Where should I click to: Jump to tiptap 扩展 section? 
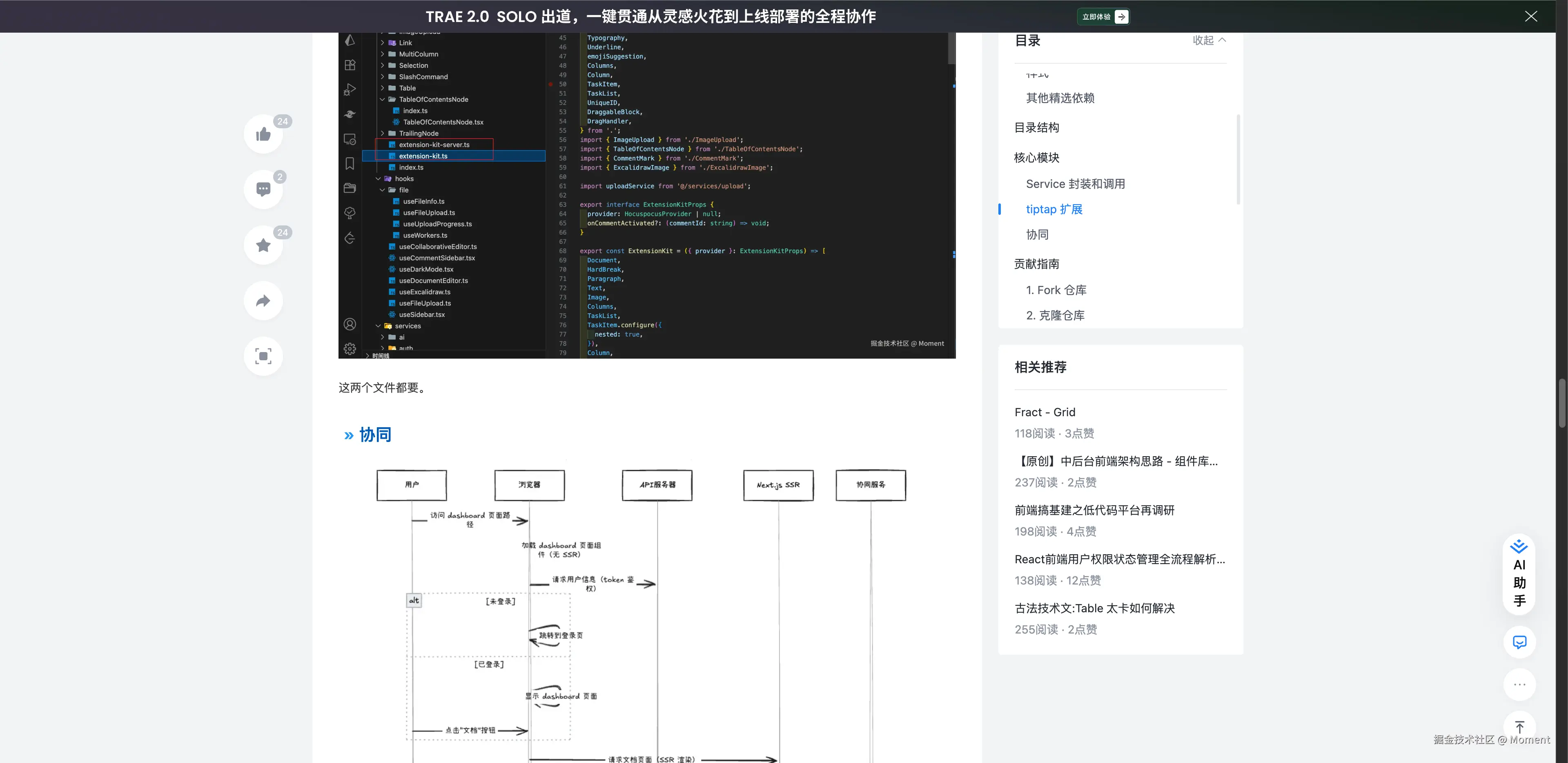1053,210
